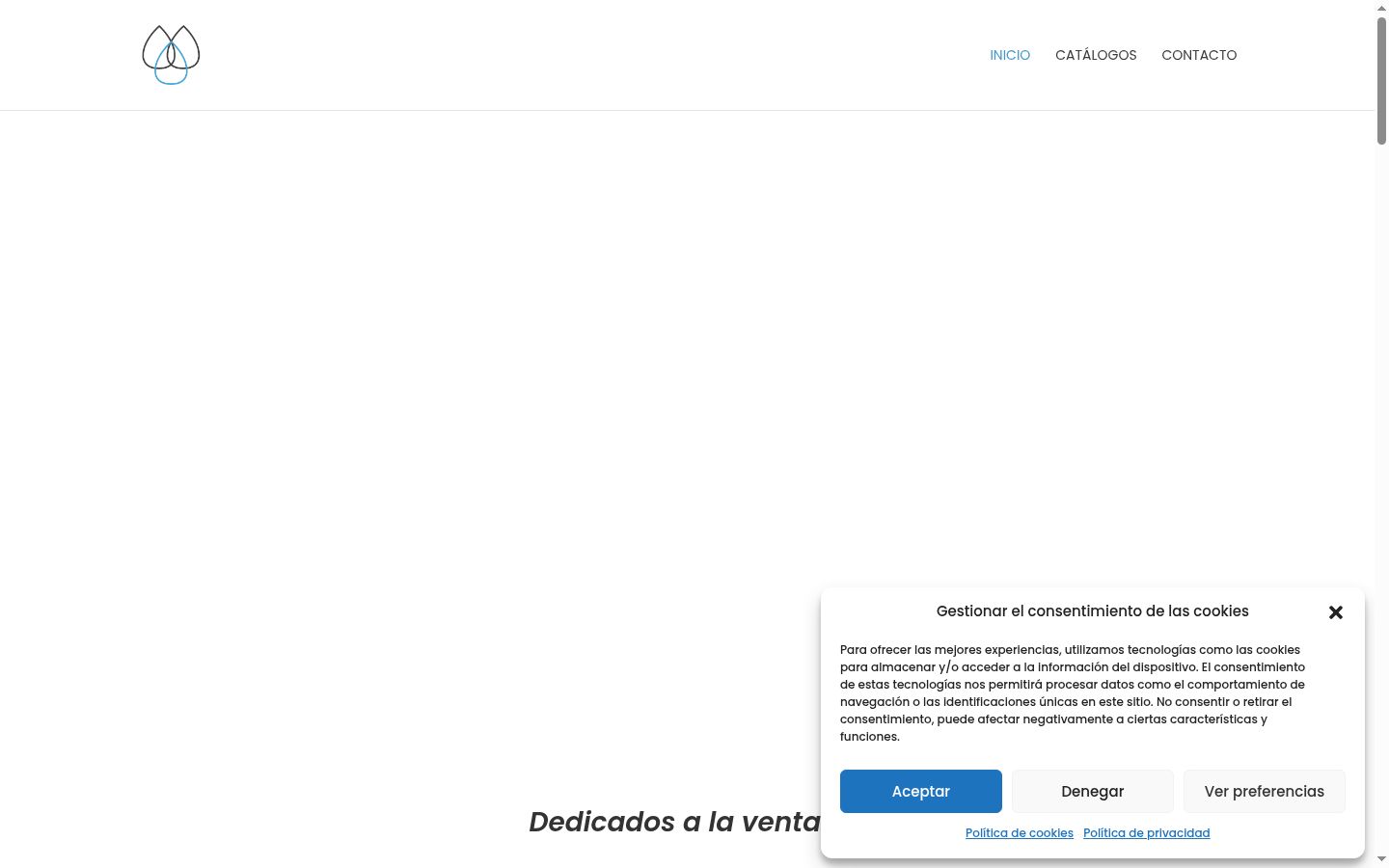
Task: Go to the CATÁLOGOS page
Action: 1096,55
